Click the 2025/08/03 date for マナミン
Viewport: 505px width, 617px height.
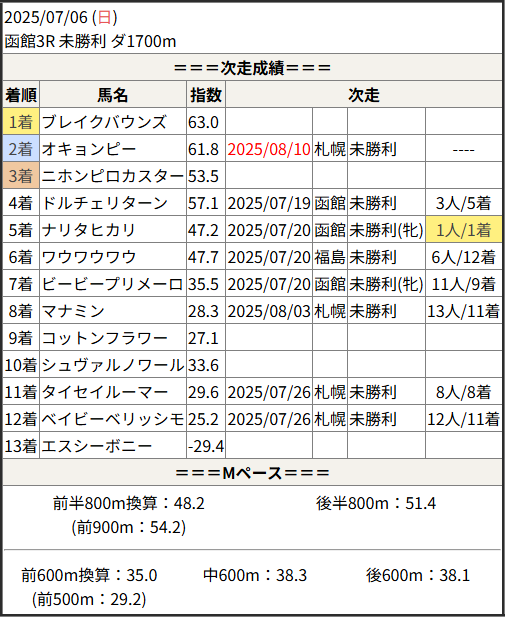click(x=269, y=311)
